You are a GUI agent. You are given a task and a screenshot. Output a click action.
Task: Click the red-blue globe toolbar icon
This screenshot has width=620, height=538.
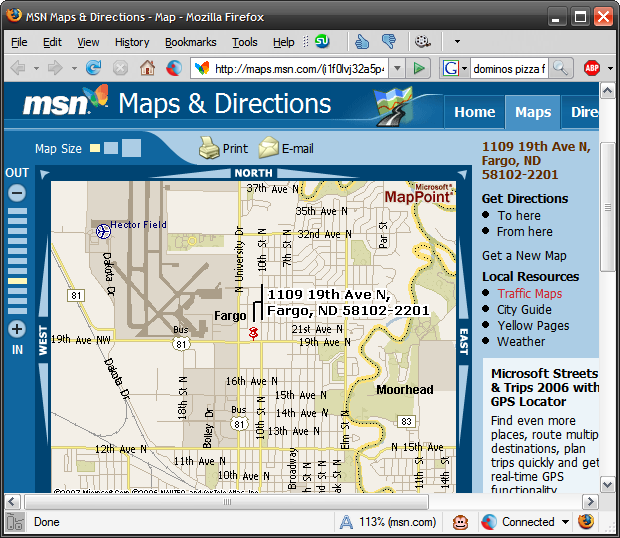(174, 68)
